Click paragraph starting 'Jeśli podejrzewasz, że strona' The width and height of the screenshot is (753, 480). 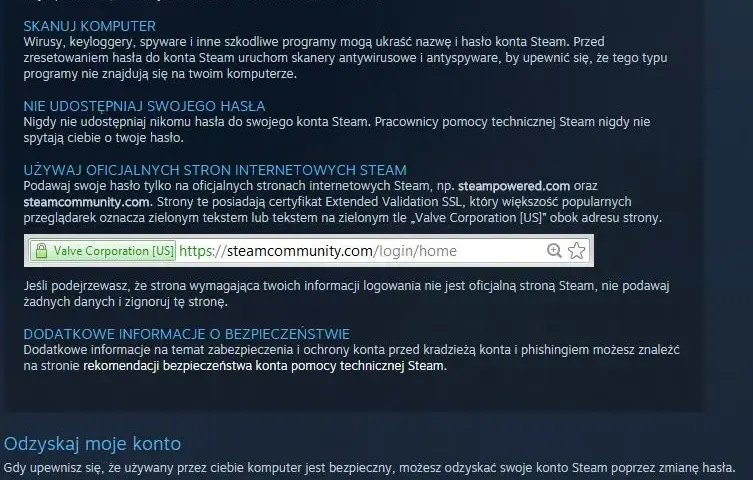[346, 294]
